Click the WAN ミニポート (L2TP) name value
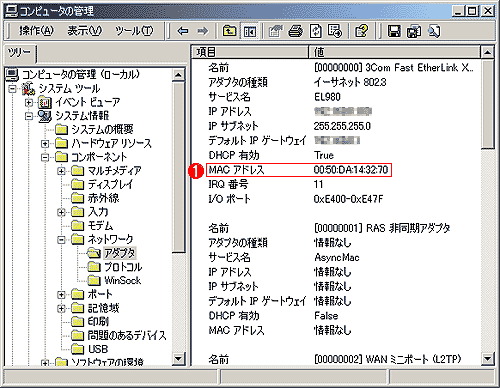The width and height of the screenshot is (500, 388). click(x=388, y=359)
